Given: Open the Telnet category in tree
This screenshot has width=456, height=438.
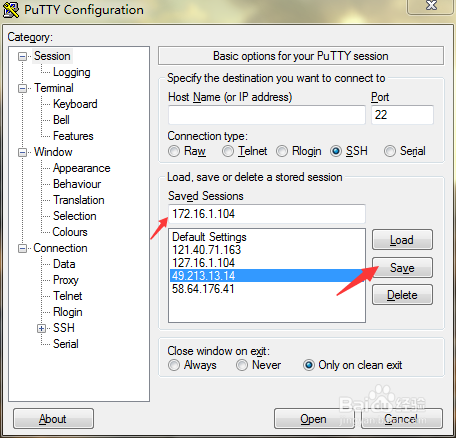Looking at the screenshot, I should [x=68, y=296].
